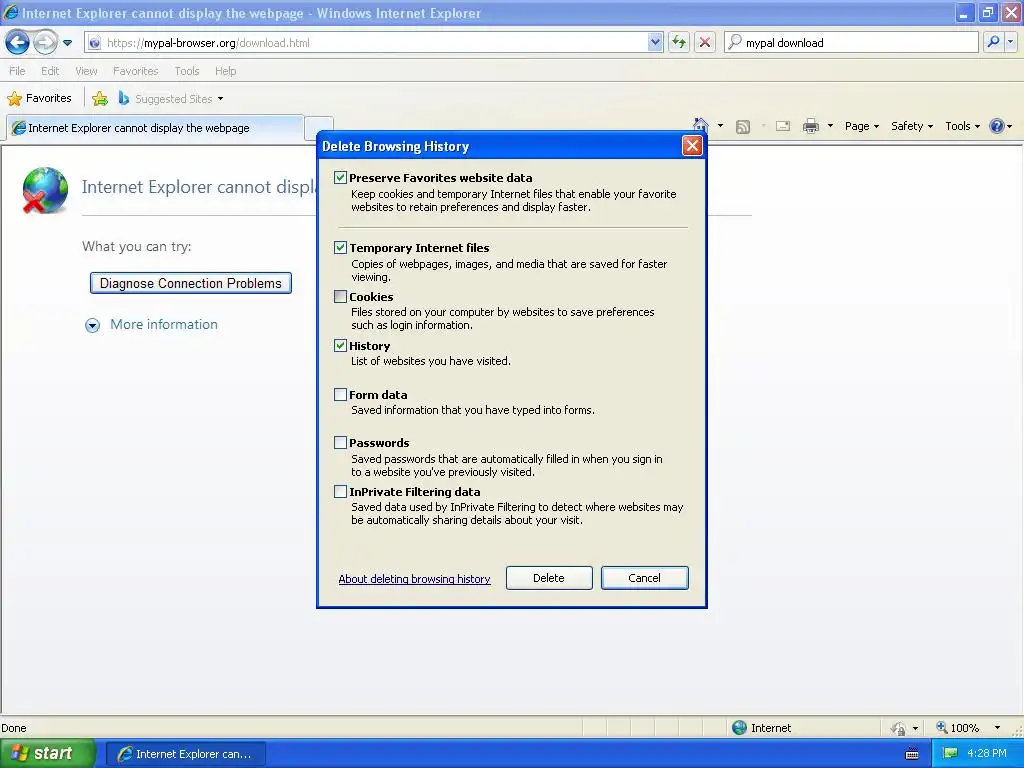Click the Forward navigation arrow
The image size is (1024, 768).
[x=45, y=42]
